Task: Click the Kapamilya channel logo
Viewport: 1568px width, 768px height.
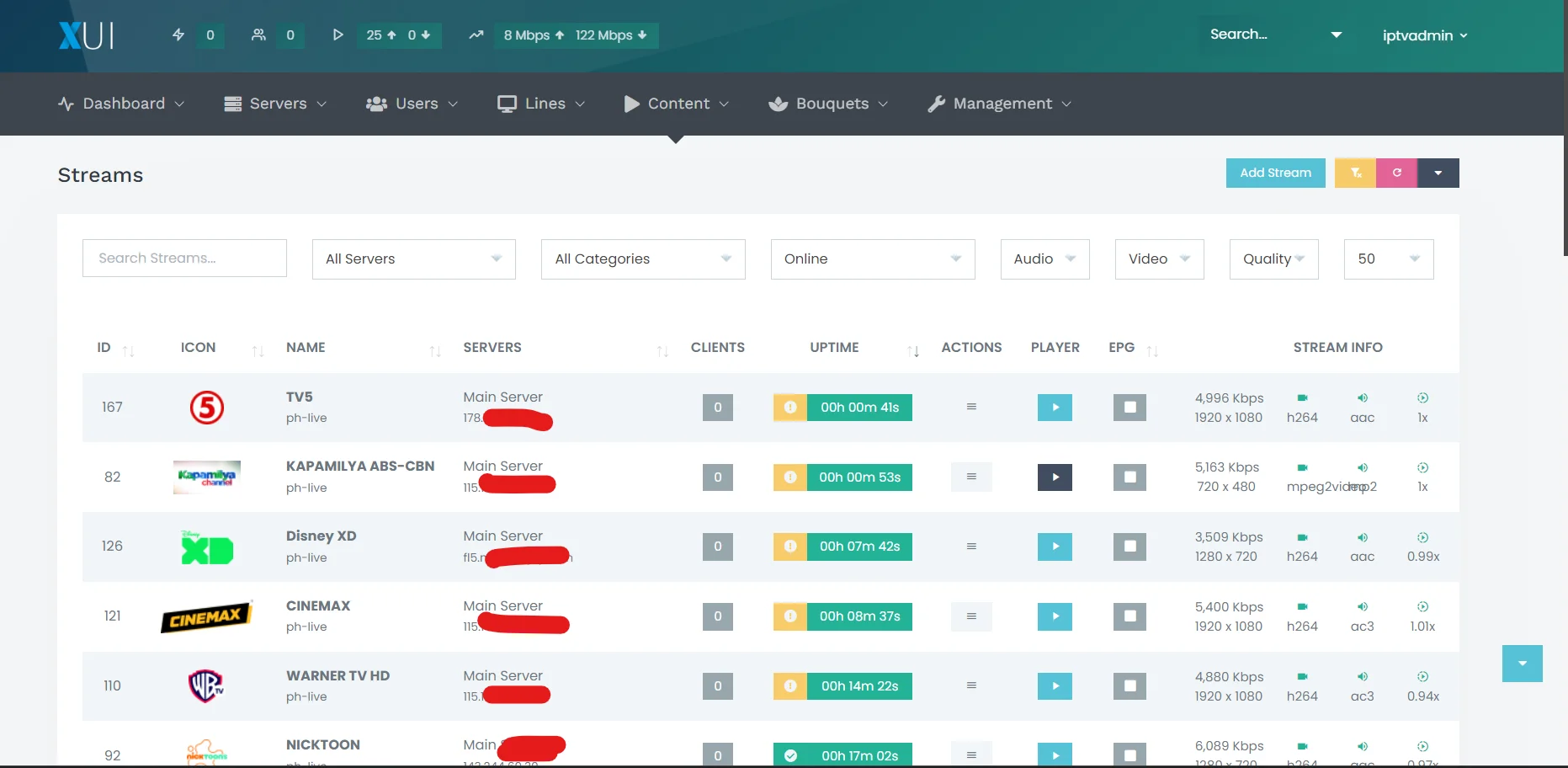Action: (x=207, y=477)
